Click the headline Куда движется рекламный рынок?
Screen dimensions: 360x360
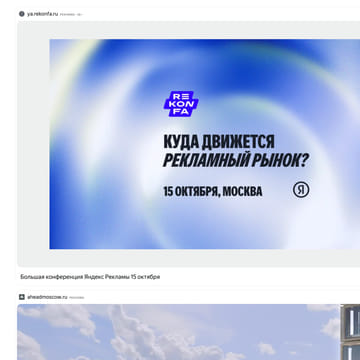[236, 151]
